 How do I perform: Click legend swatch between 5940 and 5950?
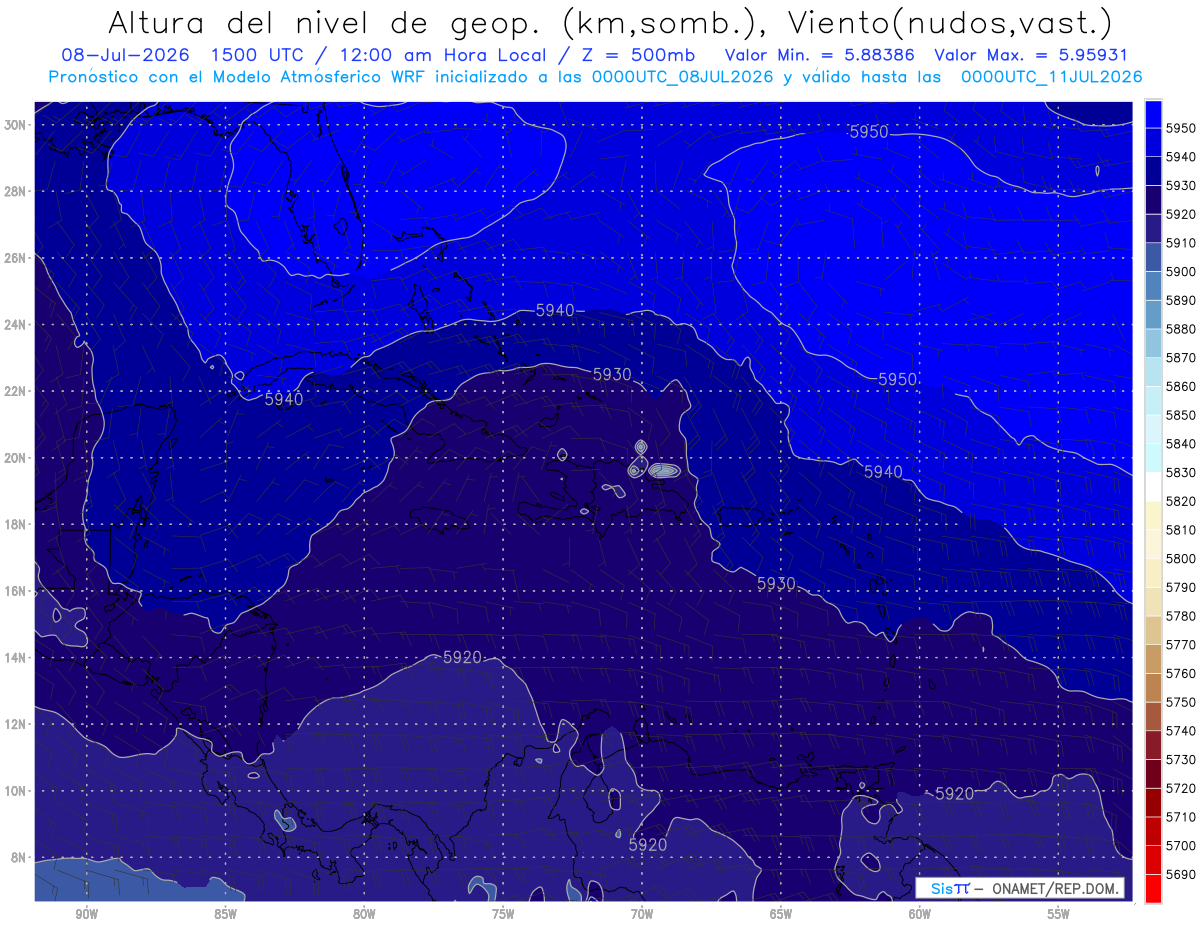click(x=1153, y=142)
